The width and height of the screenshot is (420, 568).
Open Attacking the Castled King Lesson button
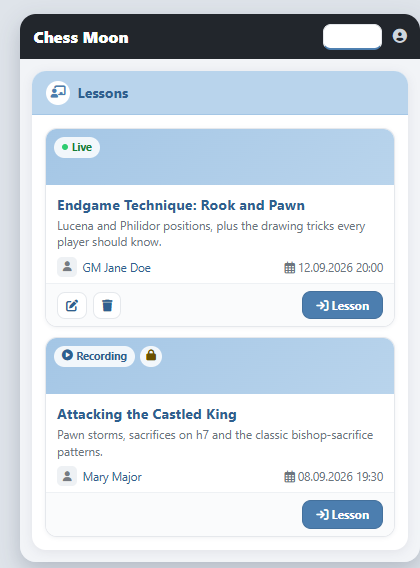[x=342, y=514]
